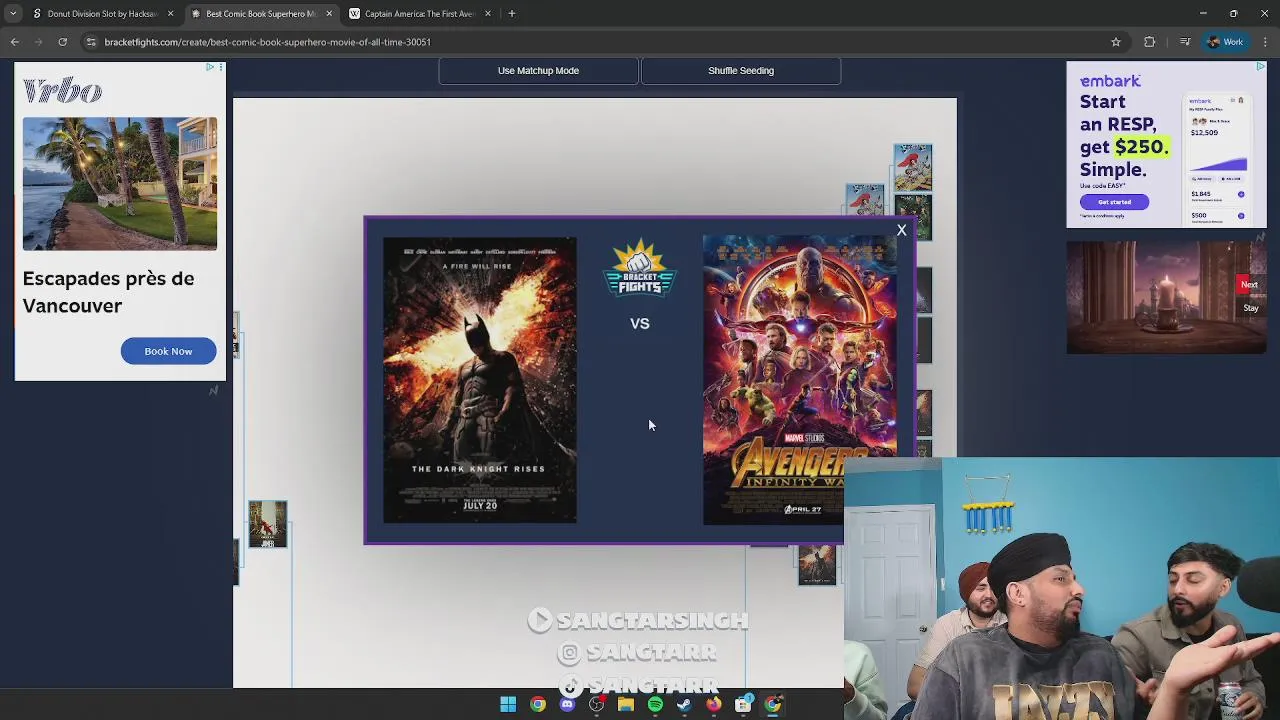The image size is (1280, 720).
Task: Open the active Chrome profile taskbar icon
Action: [x=773, y=705]
